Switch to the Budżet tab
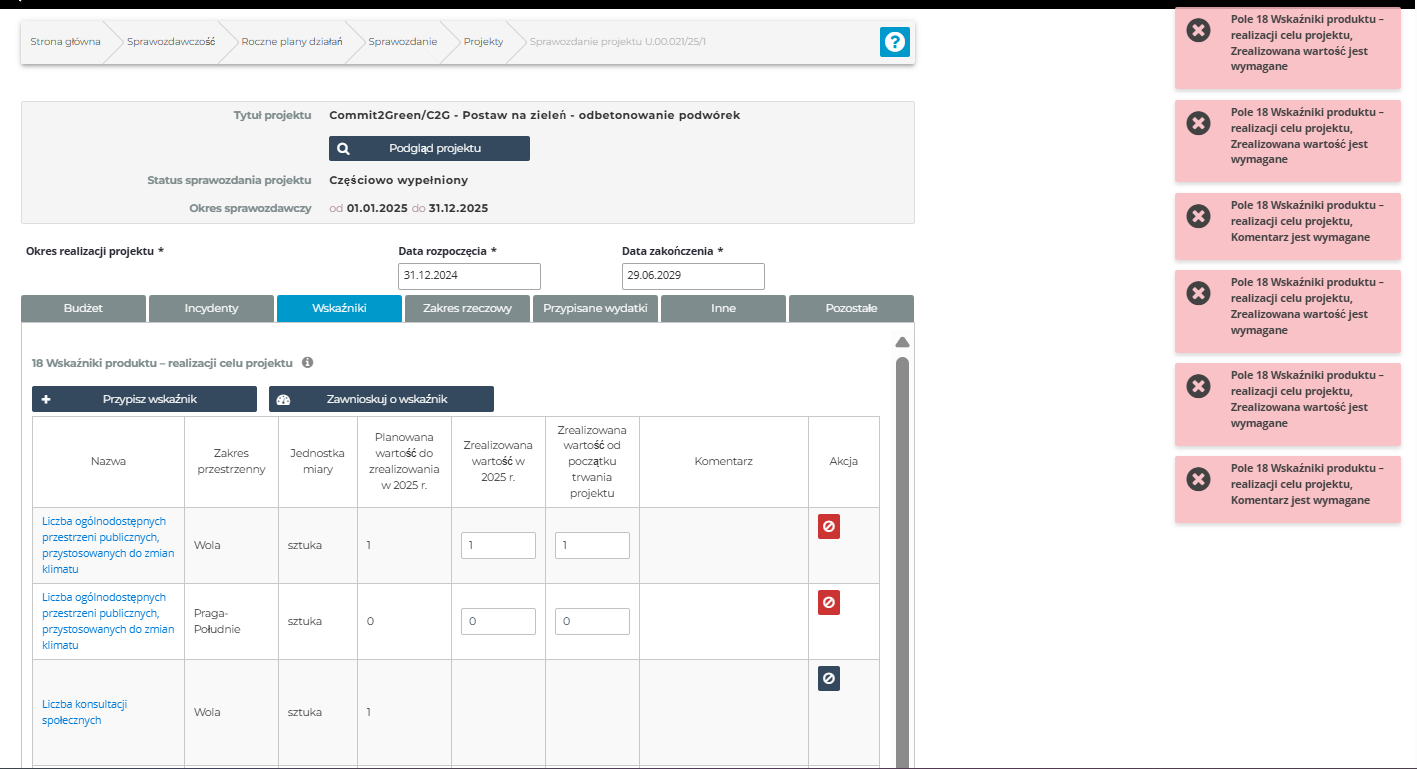 [83, 308]
